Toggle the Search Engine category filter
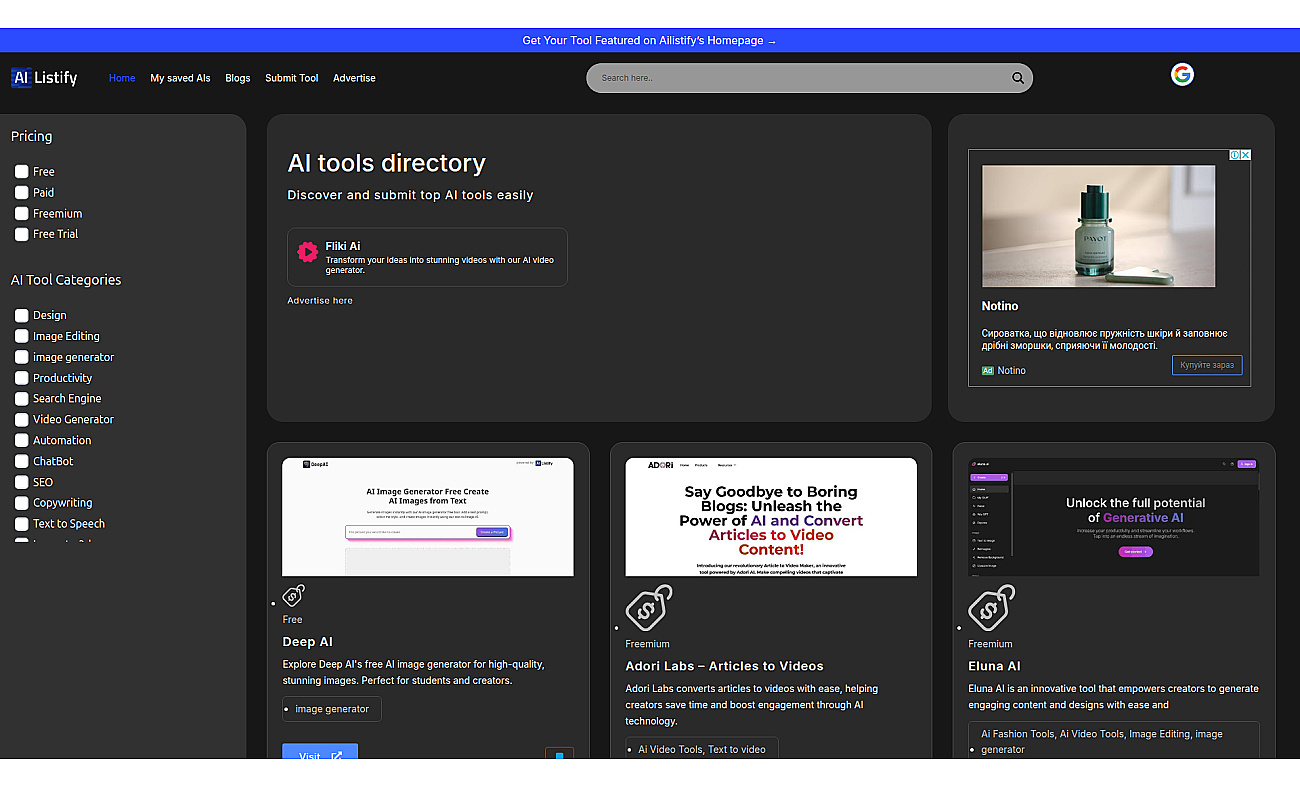Screen dimensions: 1300x788 tap(21, 398)
